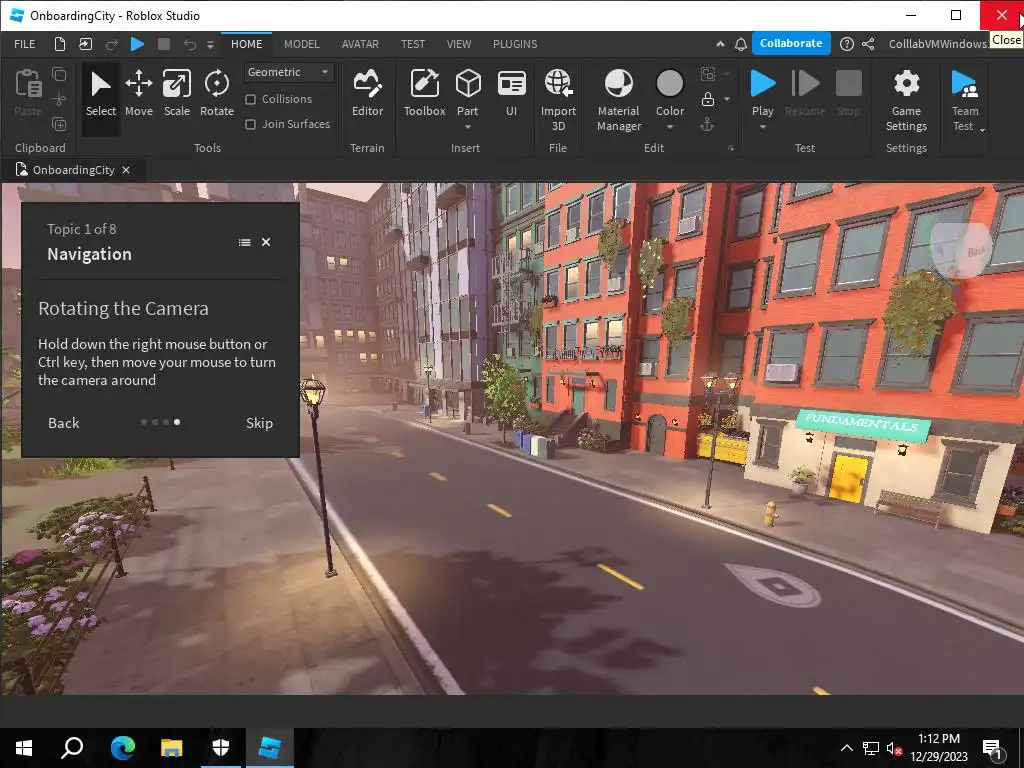Click the open-place icon in quick access bar
Viewport: 1024px width, 768px height.
pos(86,44)
